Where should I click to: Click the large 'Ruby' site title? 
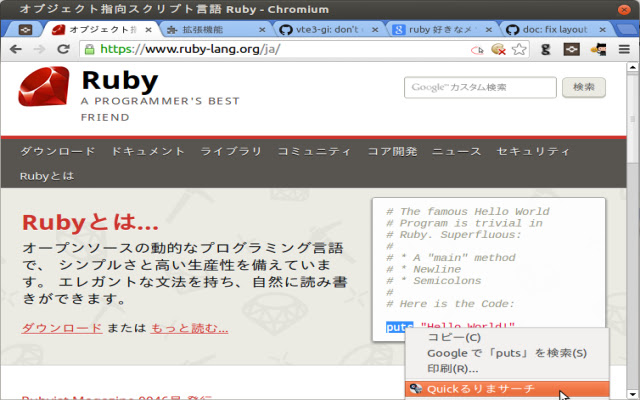coord(120,80)
